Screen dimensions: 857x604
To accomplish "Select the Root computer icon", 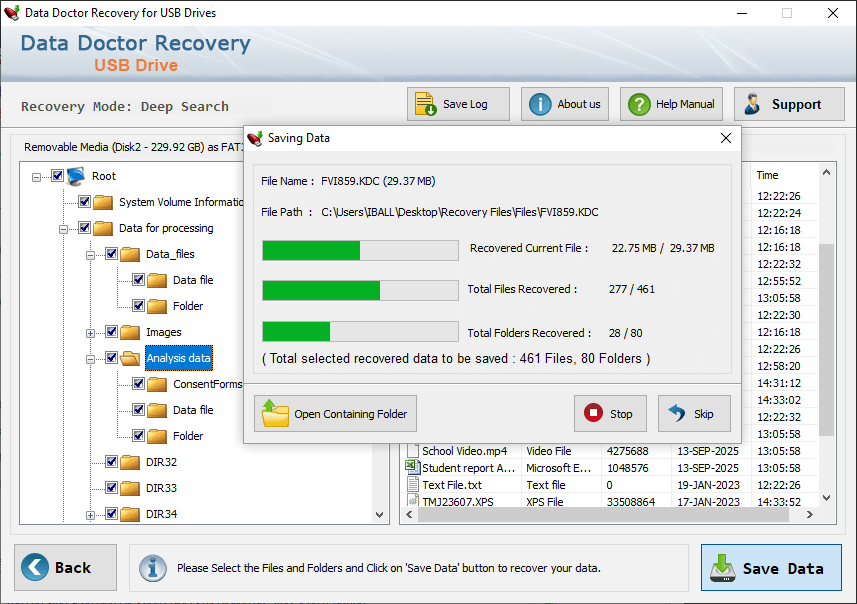I will 76,176.
